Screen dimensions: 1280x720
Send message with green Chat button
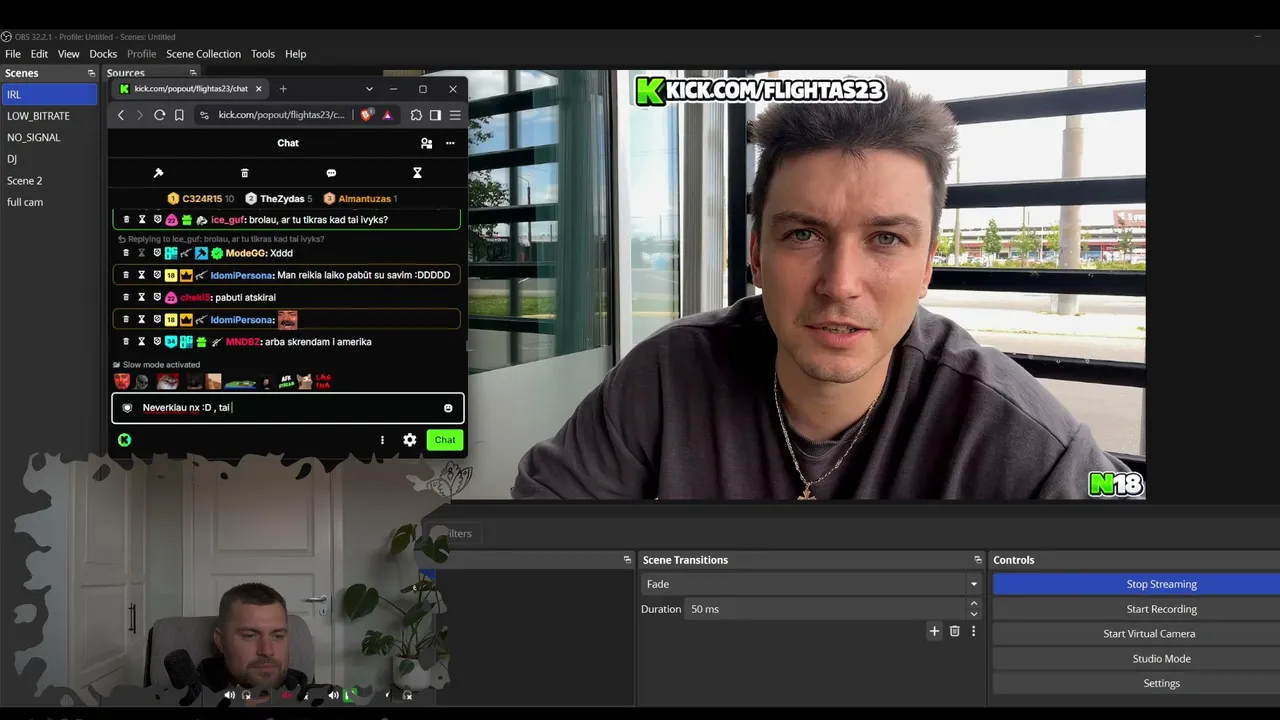click(x=445, y=440)
